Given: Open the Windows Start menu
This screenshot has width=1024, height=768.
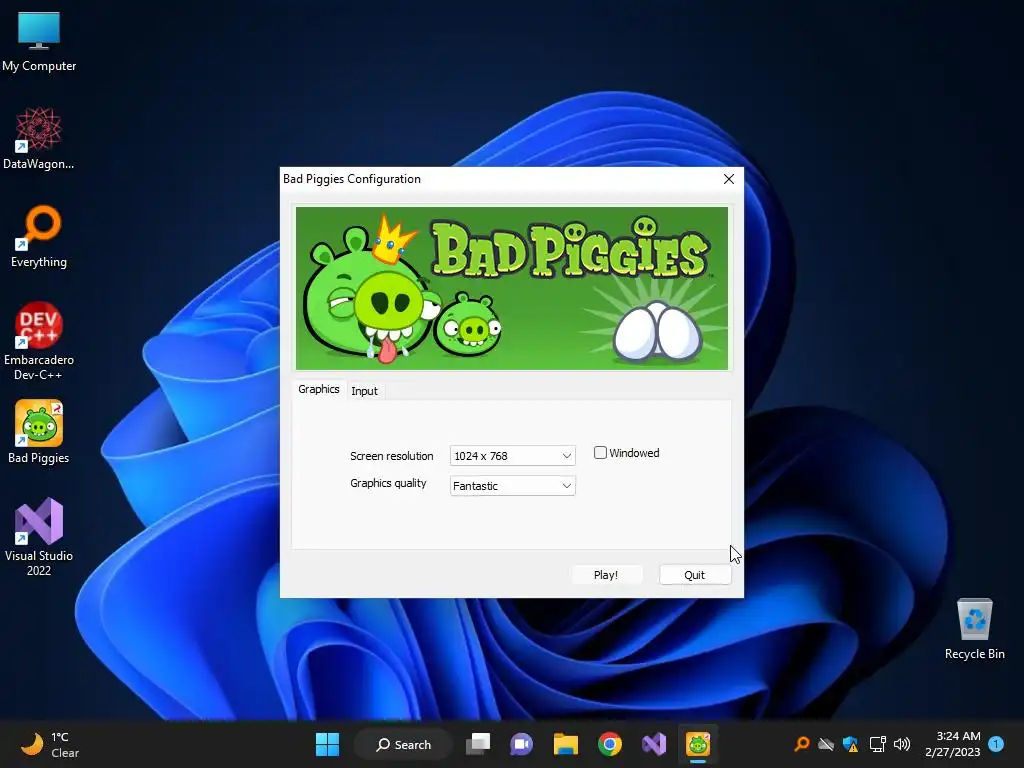Looking at the screenshot, I should (327, 744).
